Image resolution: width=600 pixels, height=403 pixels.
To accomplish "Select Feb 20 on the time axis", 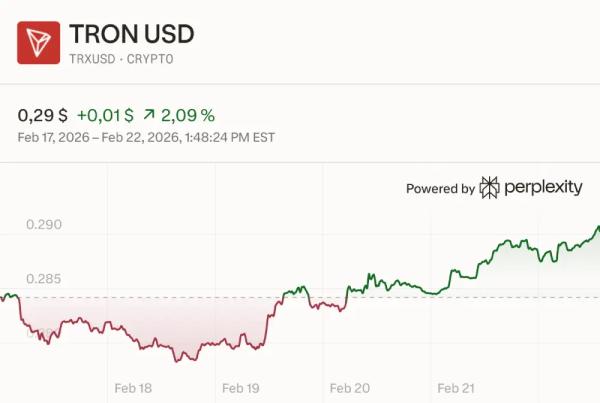I will pyautogui.click(x=349, y=388).
